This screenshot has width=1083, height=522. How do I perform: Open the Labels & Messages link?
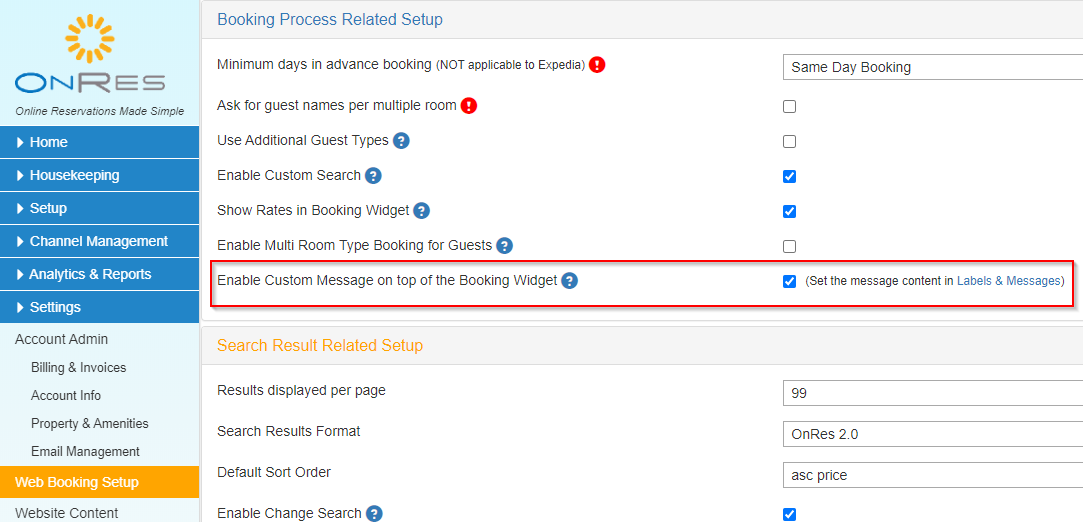click(x=1008, y=281)
